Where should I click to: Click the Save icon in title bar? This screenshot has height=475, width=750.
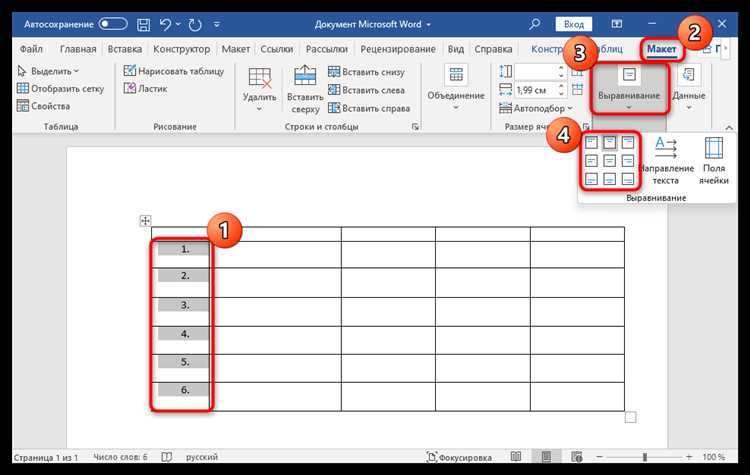click(x=143, y=24)
